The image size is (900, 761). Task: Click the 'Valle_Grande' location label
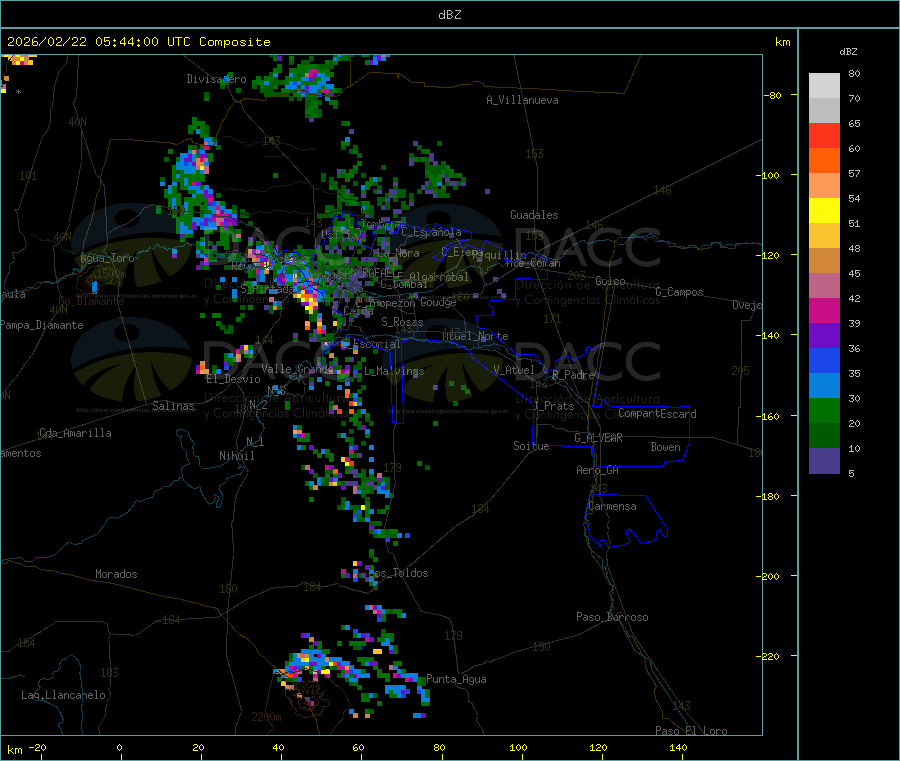point(297,369)
